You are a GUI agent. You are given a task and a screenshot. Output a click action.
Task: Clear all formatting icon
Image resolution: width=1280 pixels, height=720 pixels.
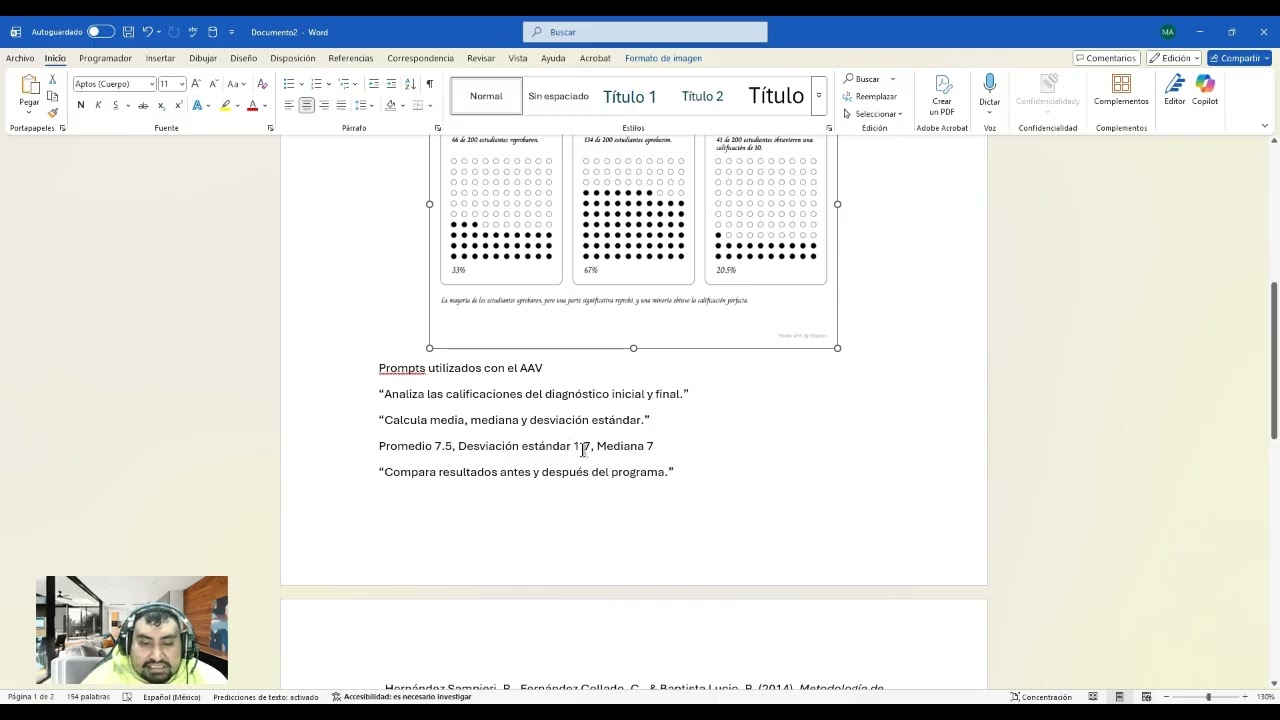pyautogui.click(x=262, y=84)
